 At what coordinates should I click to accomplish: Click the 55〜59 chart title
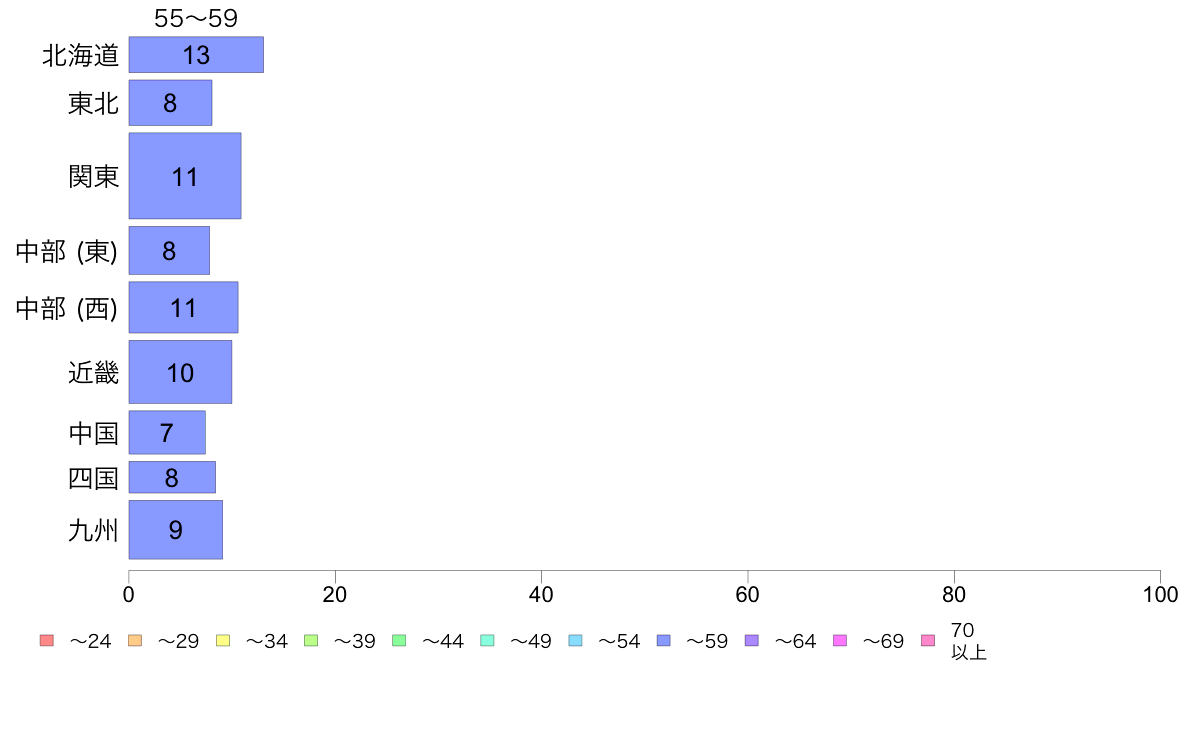click(x=196, y=18)
